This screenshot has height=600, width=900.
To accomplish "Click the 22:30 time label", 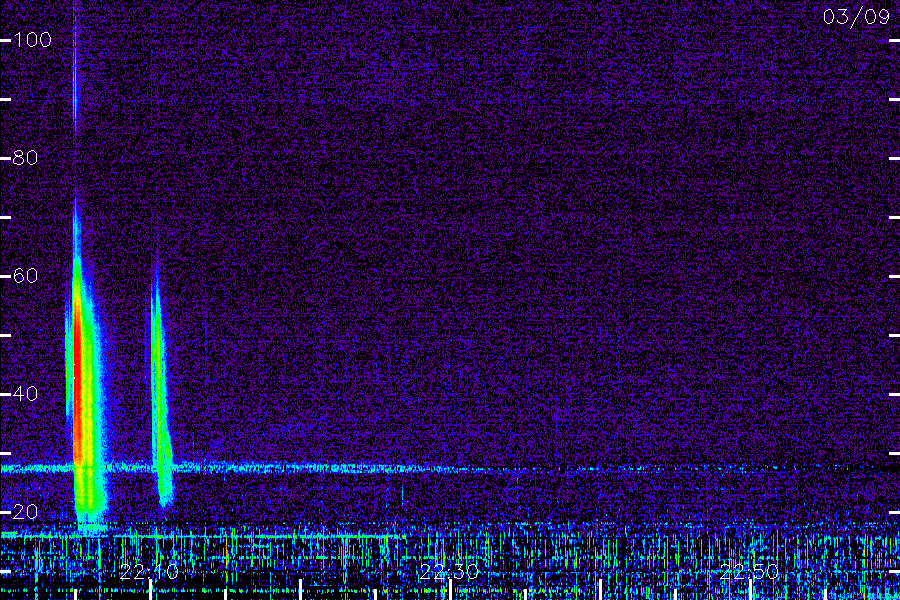I will (x=449, y=572).
